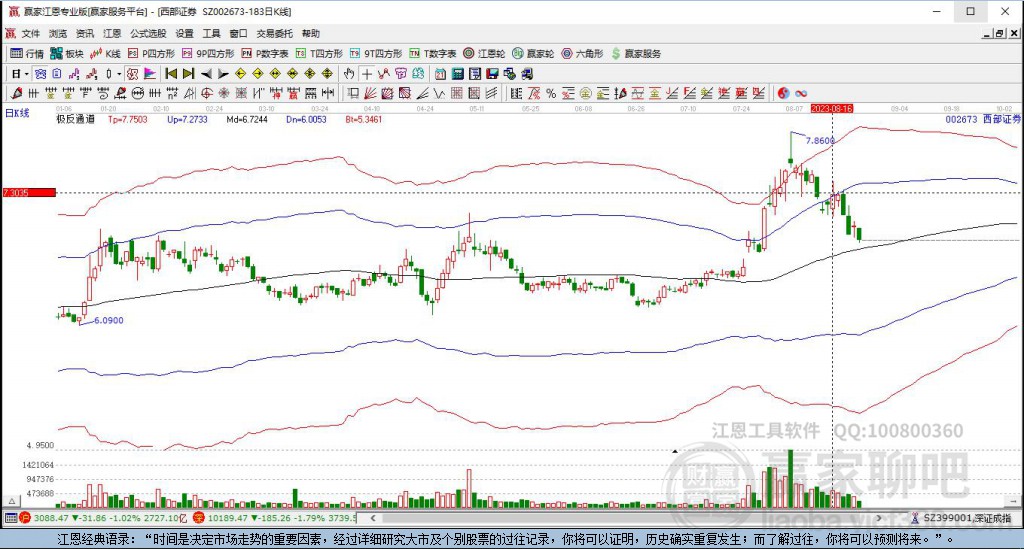Viewport: 1024px width, 549px height.
Task: Click the first yellow diamond arrow icon
Action: [240, 74]
